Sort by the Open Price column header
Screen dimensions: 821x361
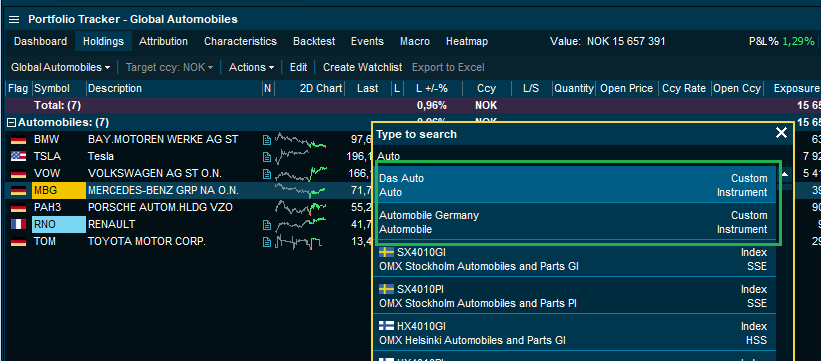coord(627,89)
